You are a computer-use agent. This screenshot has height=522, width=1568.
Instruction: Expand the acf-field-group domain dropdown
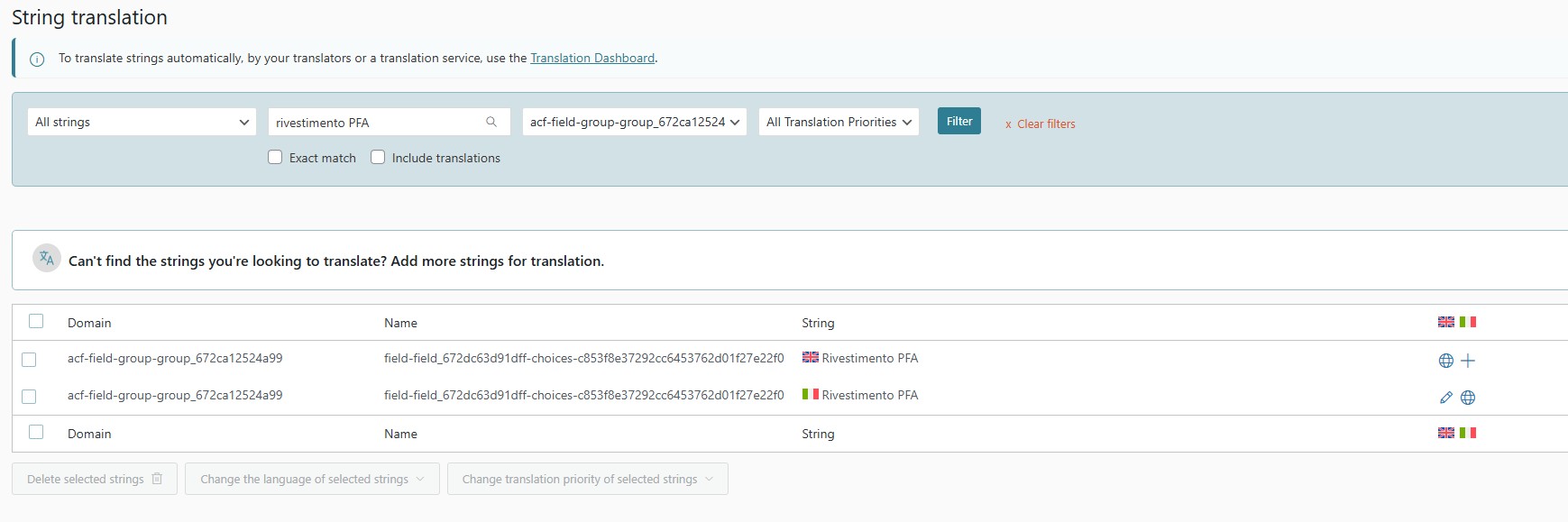pos(635,122)
